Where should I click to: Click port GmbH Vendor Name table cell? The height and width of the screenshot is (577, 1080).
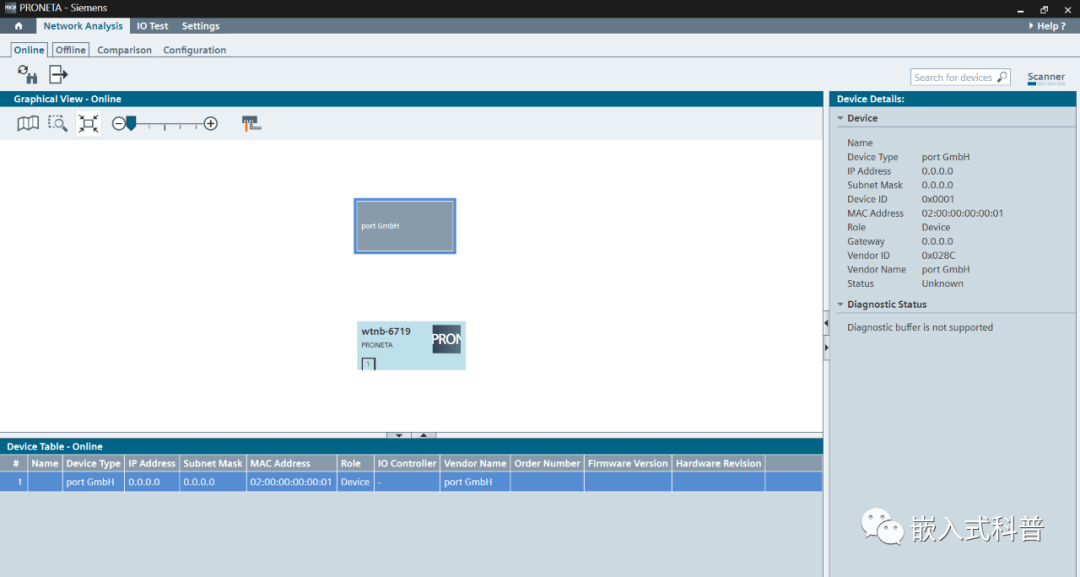(x=475, y=482)
